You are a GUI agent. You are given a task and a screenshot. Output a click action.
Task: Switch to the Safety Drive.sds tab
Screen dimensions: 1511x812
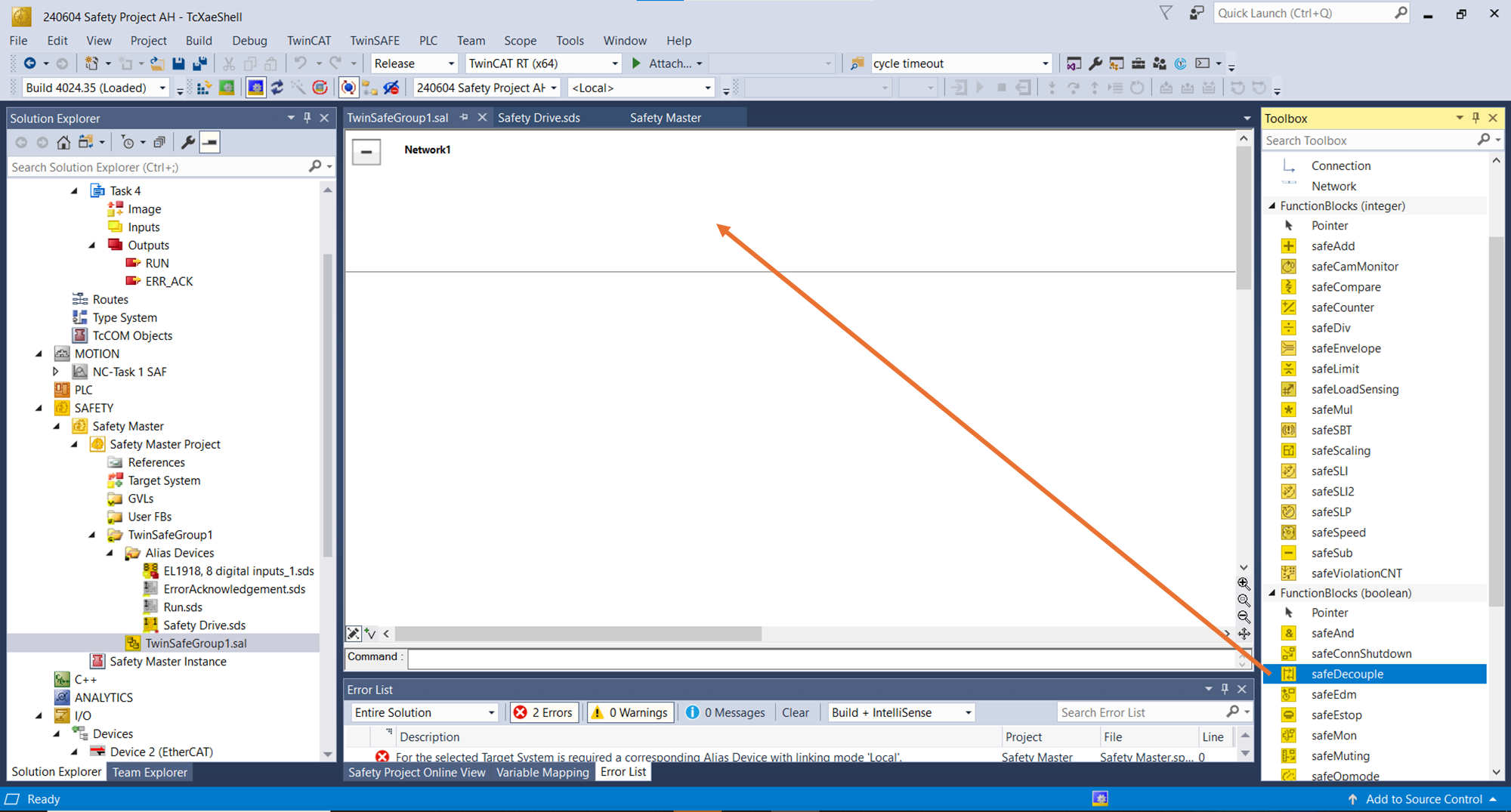(x=539, y=118)
